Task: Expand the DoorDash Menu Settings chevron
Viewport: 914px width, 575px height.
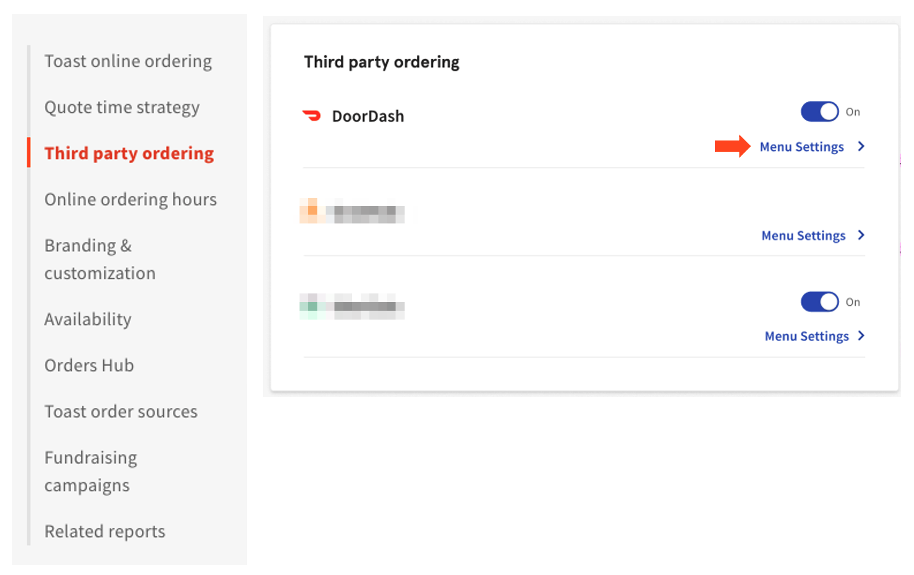Action: (861, 147)
